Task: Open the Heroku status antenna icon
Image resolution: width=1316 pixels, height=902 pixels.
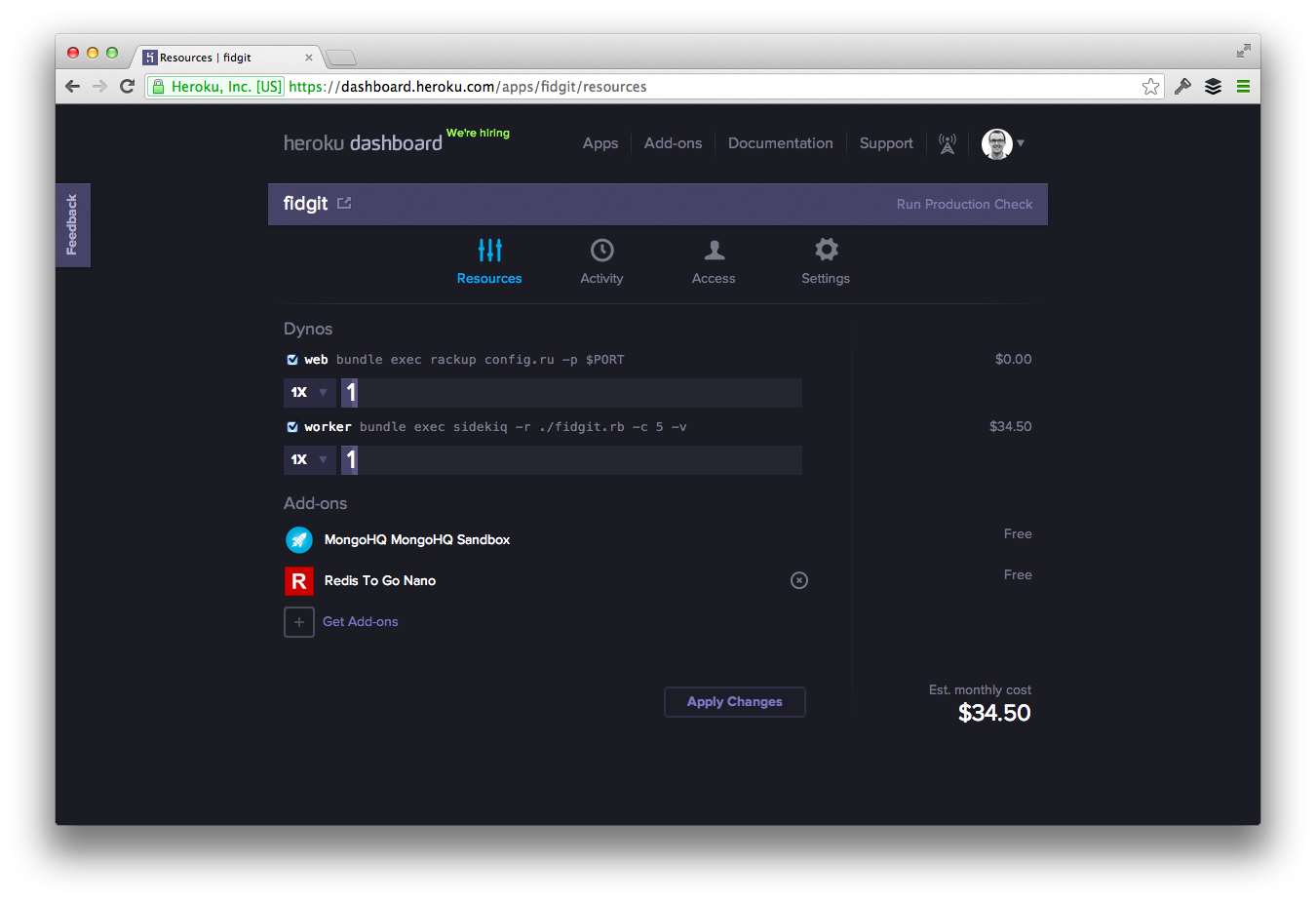Action: pyautogui.click(x=947, y=143)
